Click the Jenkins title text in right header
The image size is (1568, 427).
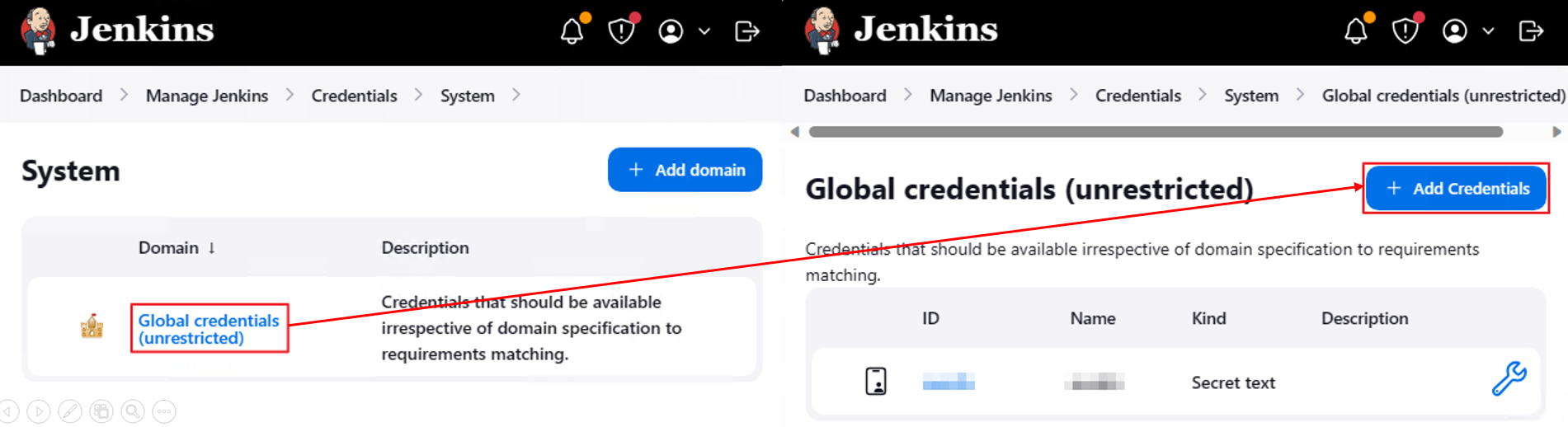click(925, 30)
